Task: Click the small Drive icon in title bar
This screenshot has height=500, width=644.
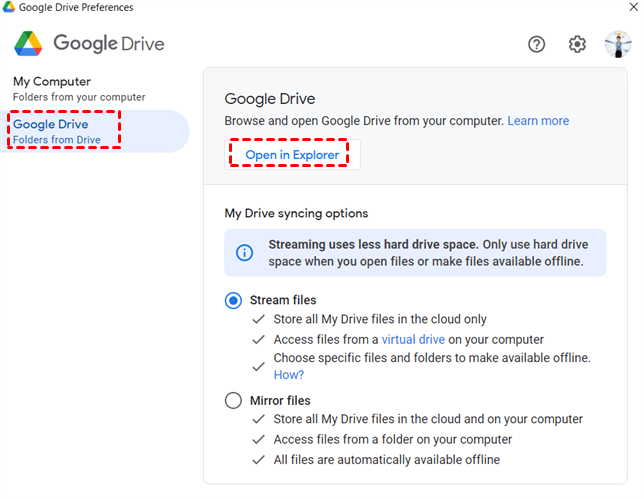Action: (8, 8)
